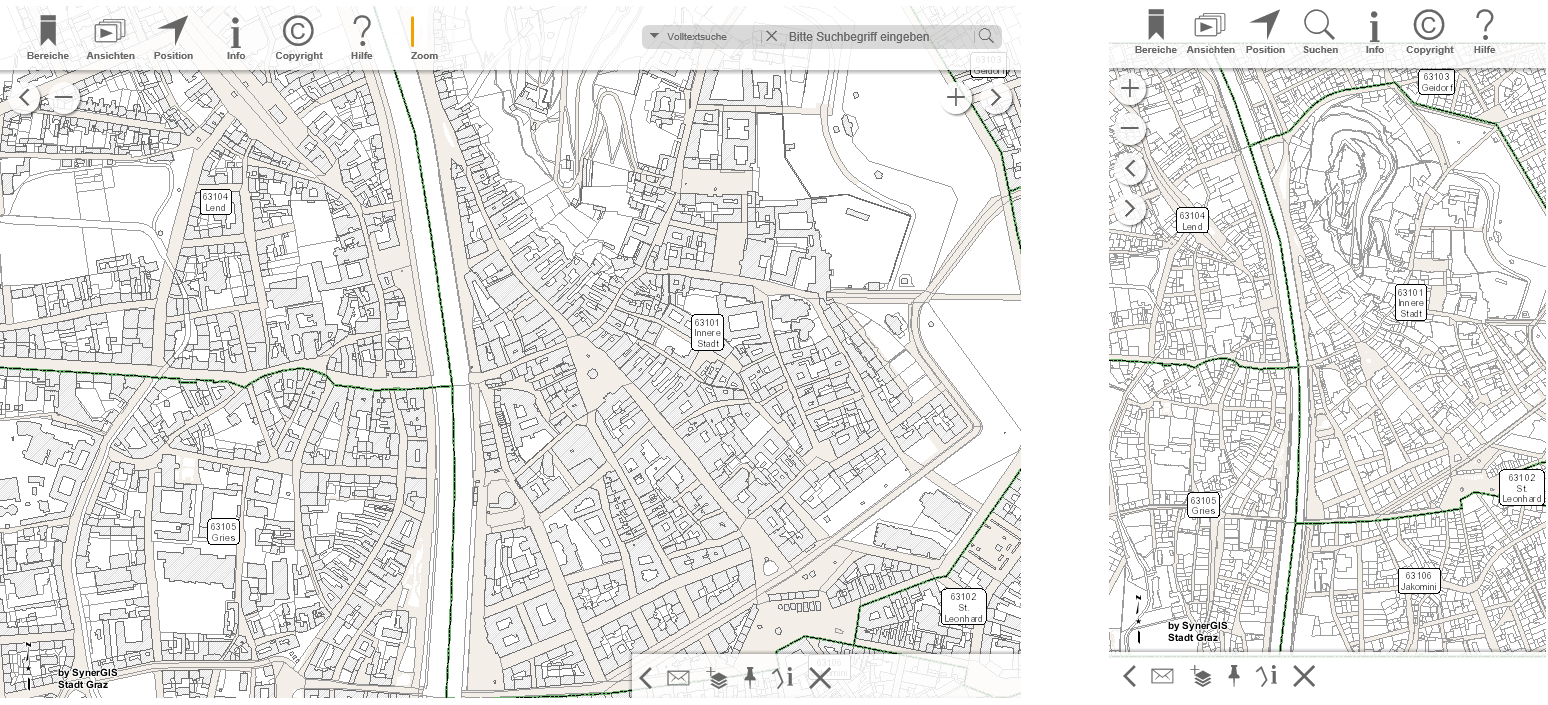Zoom in with plus button on right map

point(1130,89)
